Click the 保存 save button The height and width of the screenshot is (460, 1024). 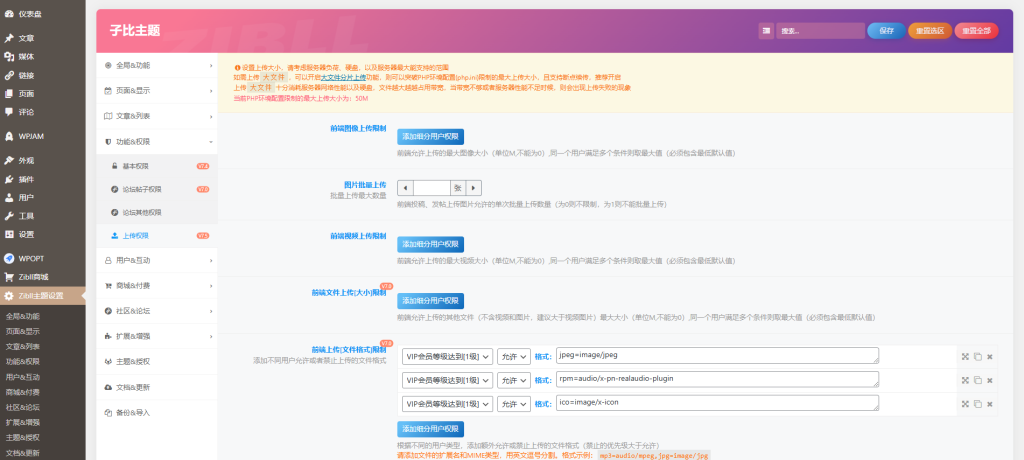coord(886,31)
